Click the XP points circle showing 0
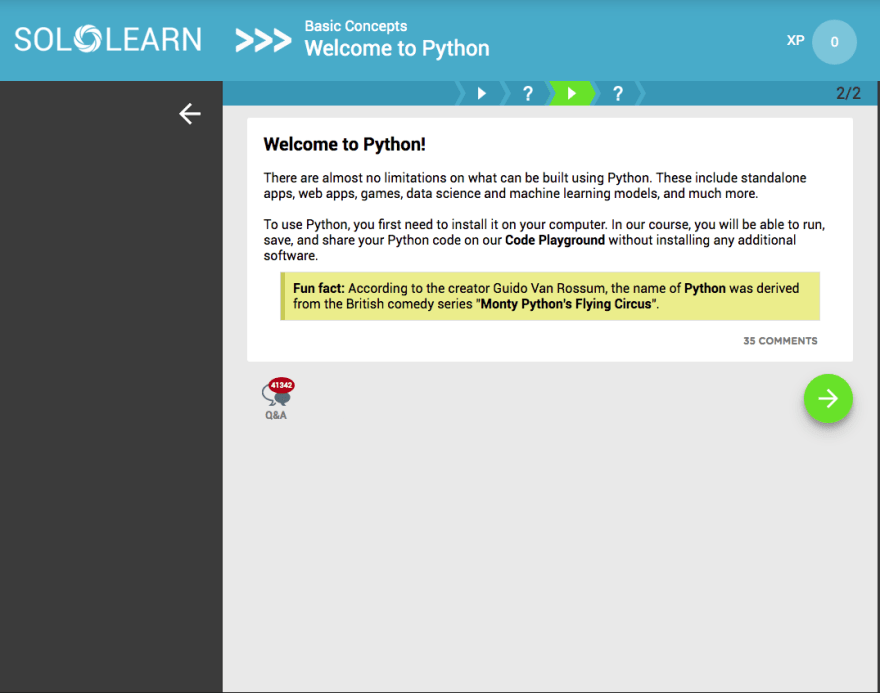 click(x=834, y=42)
